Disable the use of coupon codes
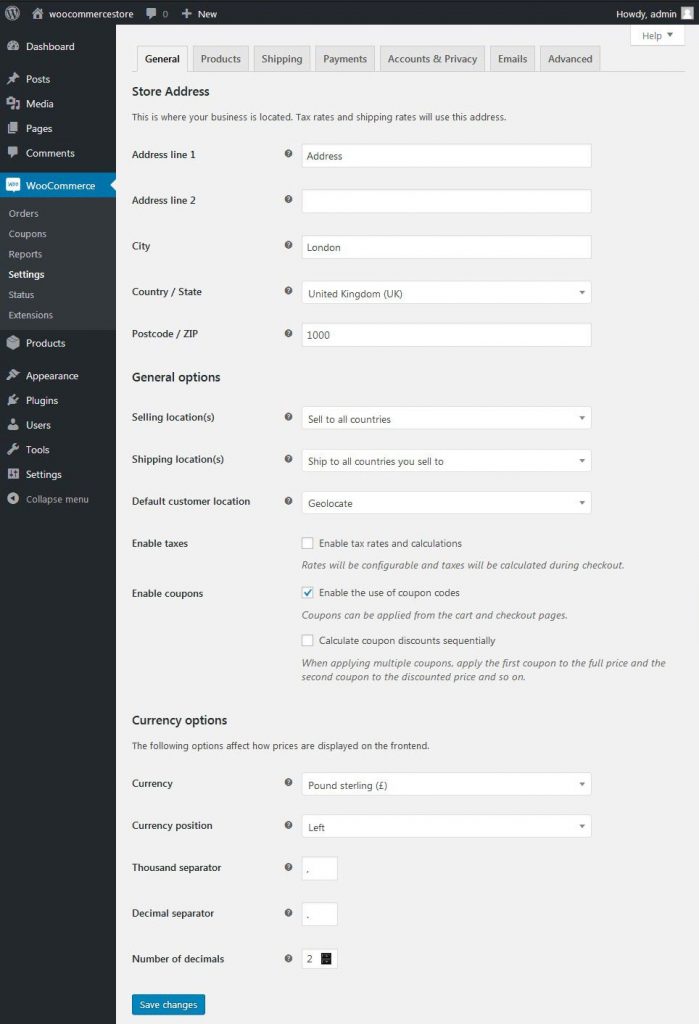The image size is (699, 1024). pyautogui.click(x=307, y=592)
